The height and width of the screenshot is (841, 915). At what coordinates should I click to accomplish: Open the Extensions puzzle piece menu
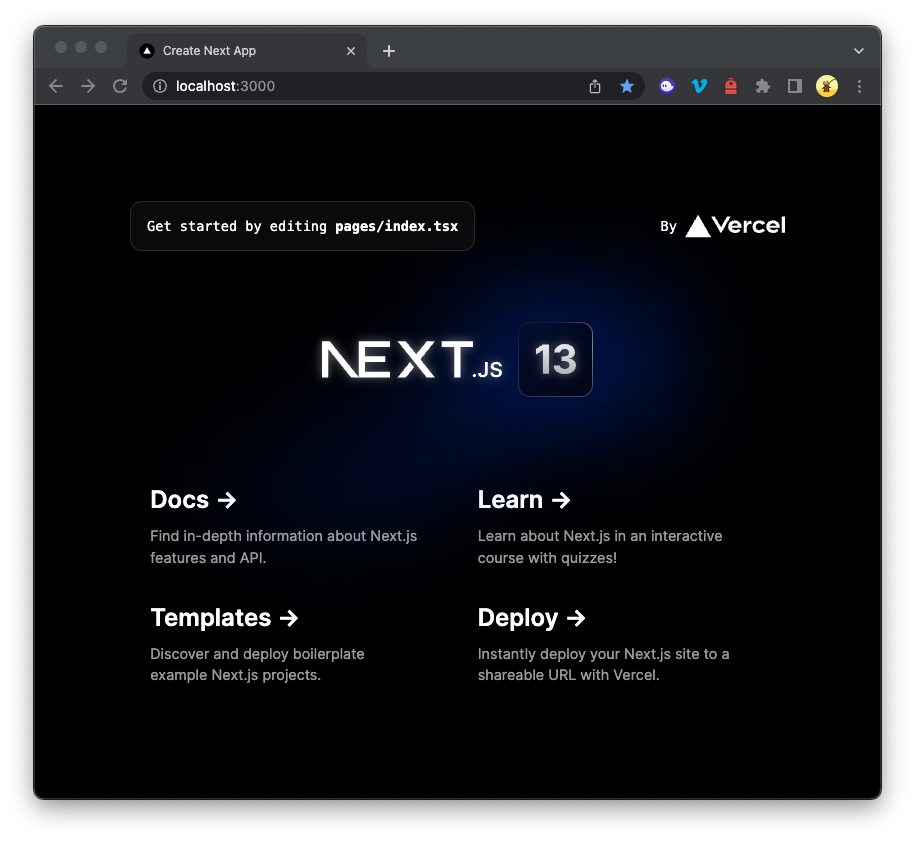point(763,87)
